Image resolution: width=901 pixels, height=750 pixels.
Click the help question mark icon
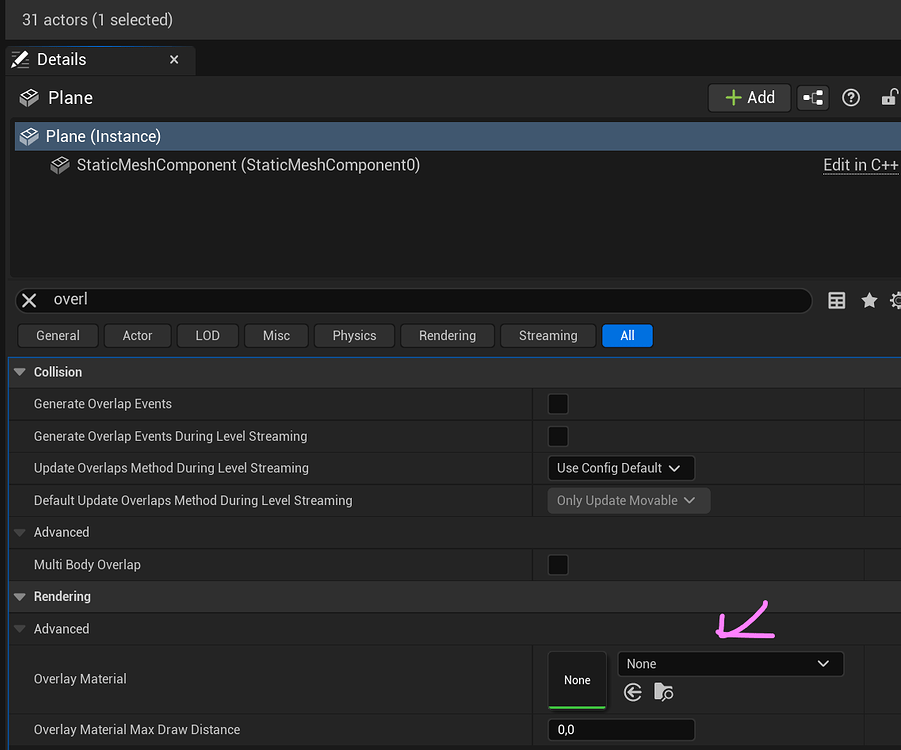(850, 97)
